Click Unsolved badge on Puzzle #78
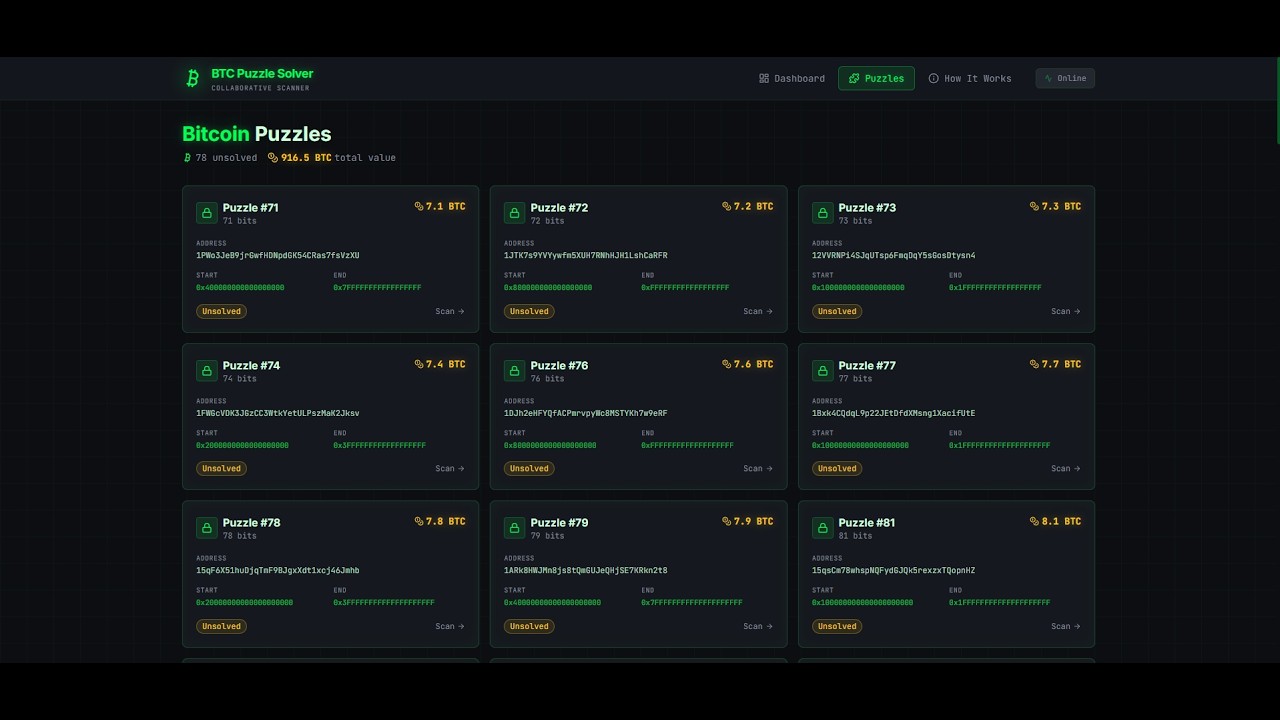The width and height of the screenshot is (1280, 720). 221,626
